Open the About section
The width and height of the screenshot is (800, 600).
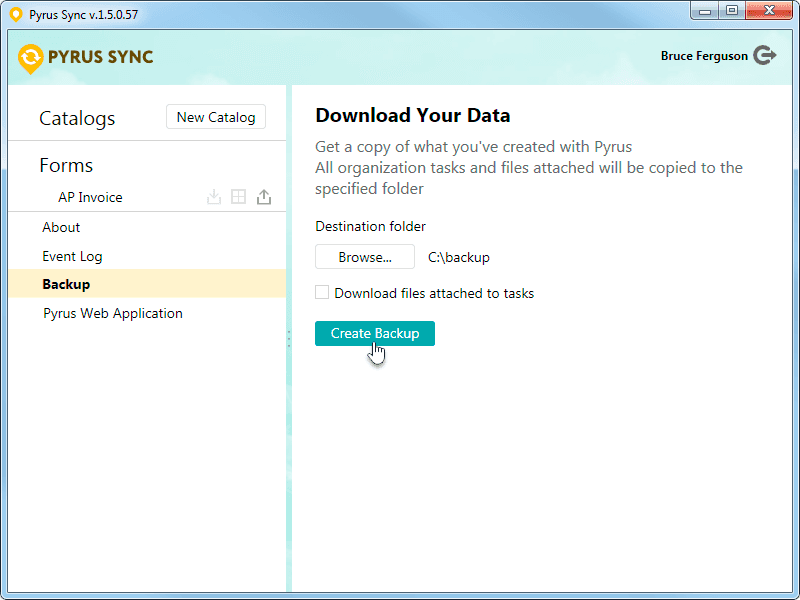point(61,227)
